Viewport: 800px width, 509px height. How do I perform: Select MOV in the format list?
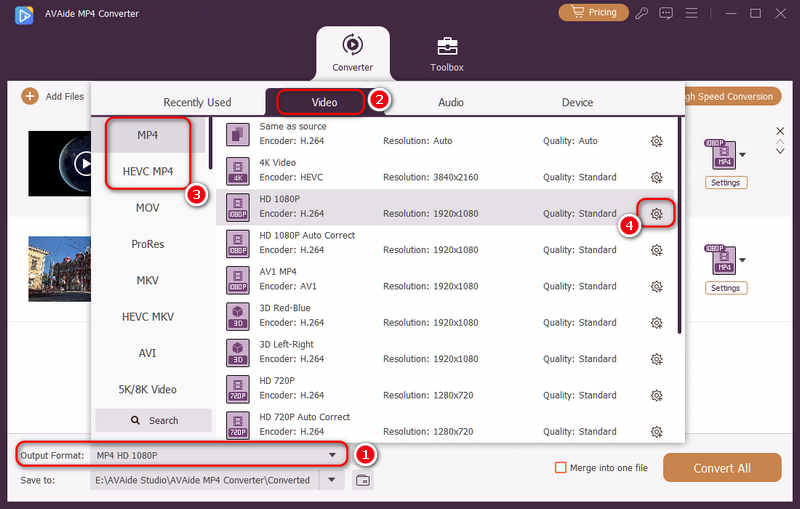coord(147,208)
